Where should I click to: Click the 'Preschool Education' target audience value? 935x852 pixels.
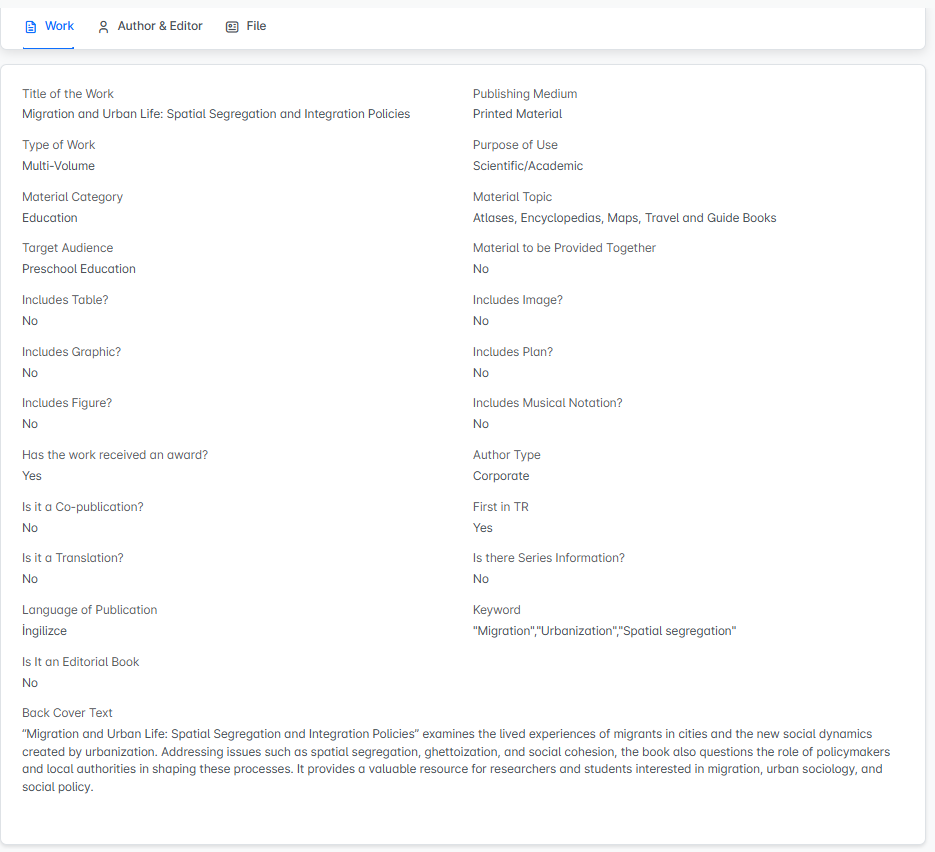click(79, 269)
